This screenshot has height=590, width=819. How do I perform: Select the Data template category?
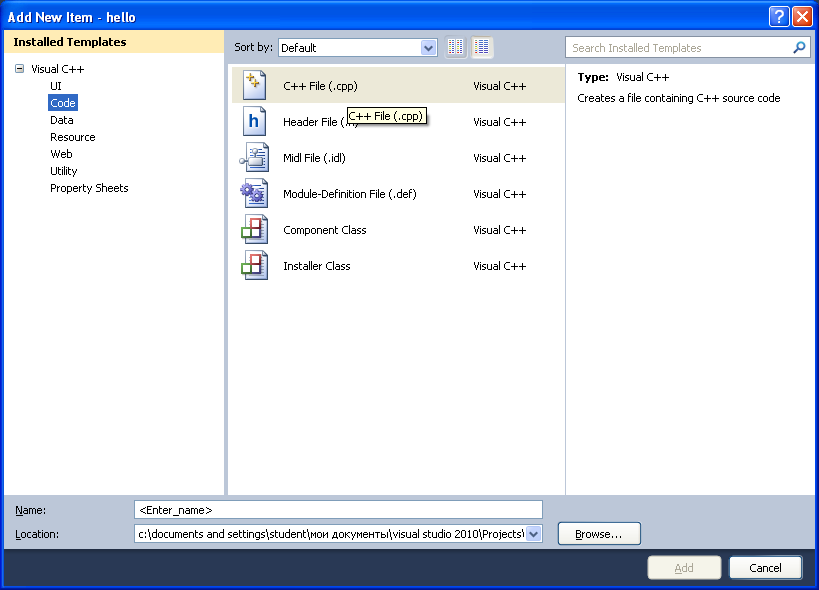tap(62, 120)
